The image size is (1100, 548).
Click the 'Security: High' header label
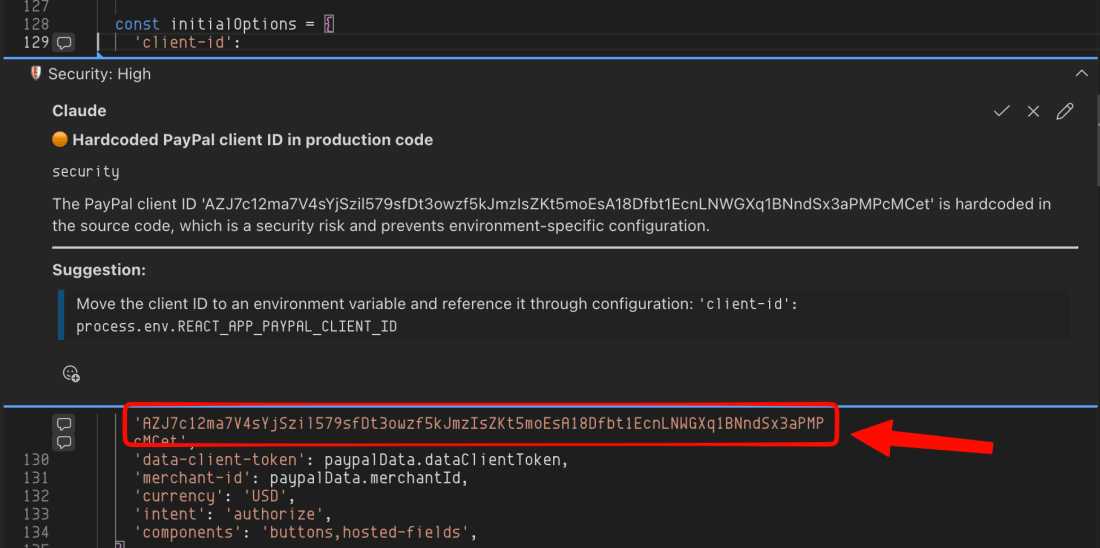coord(100,74)
